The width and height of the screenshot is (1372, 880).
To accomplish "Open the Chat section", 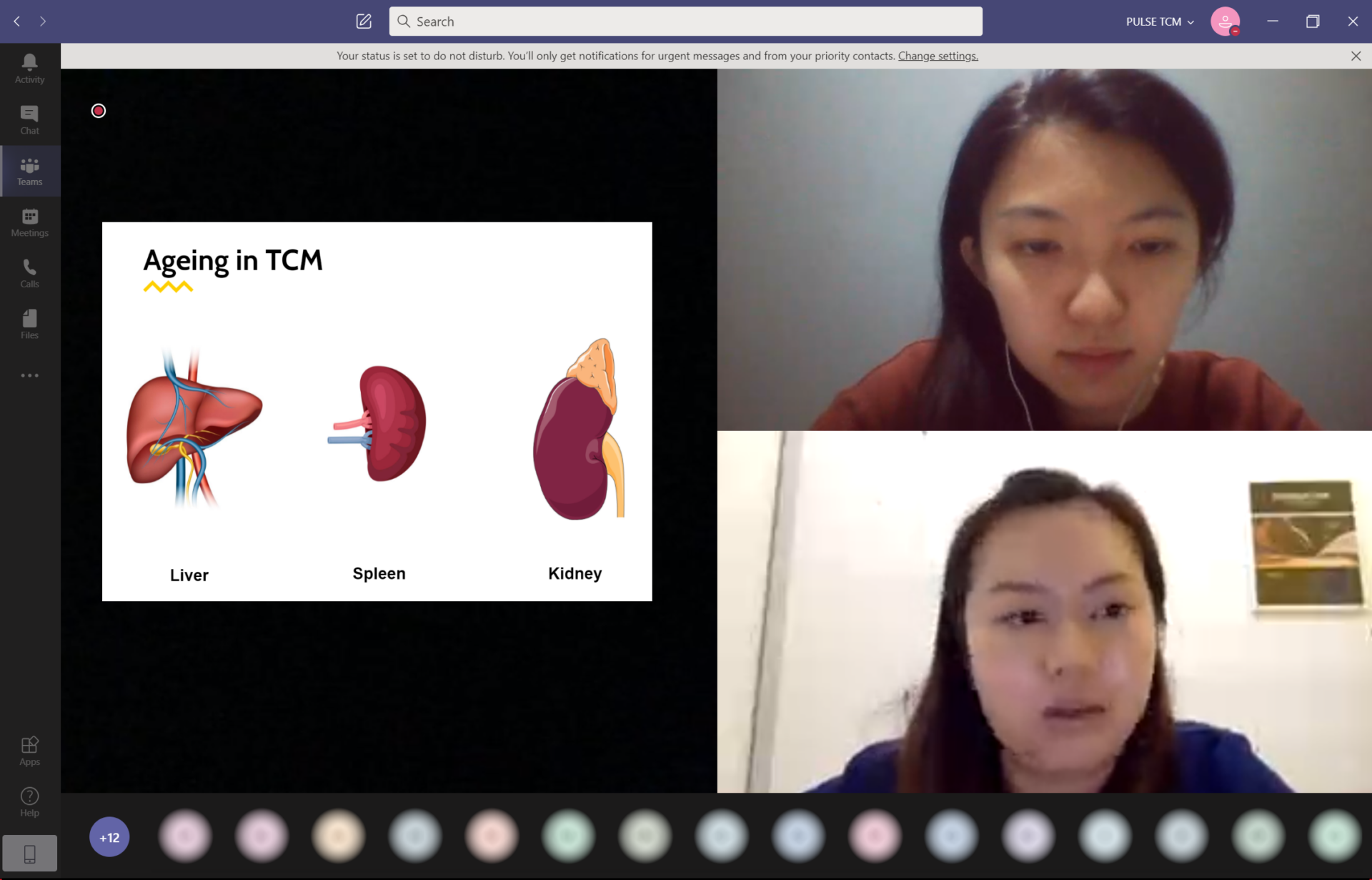I will (x=29, y=120).
